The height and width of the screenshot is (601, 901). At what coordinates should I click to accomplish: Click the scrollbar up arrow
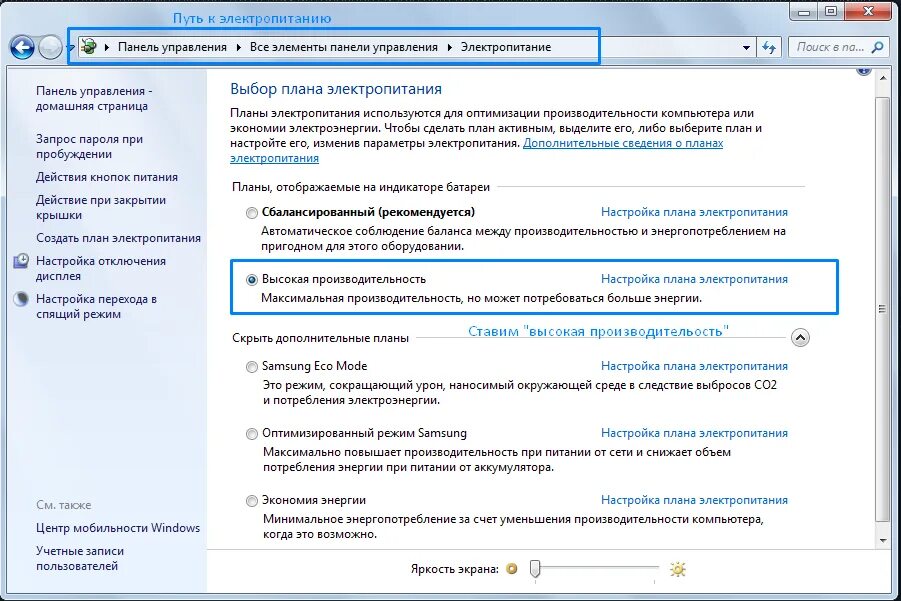(883, 78)
